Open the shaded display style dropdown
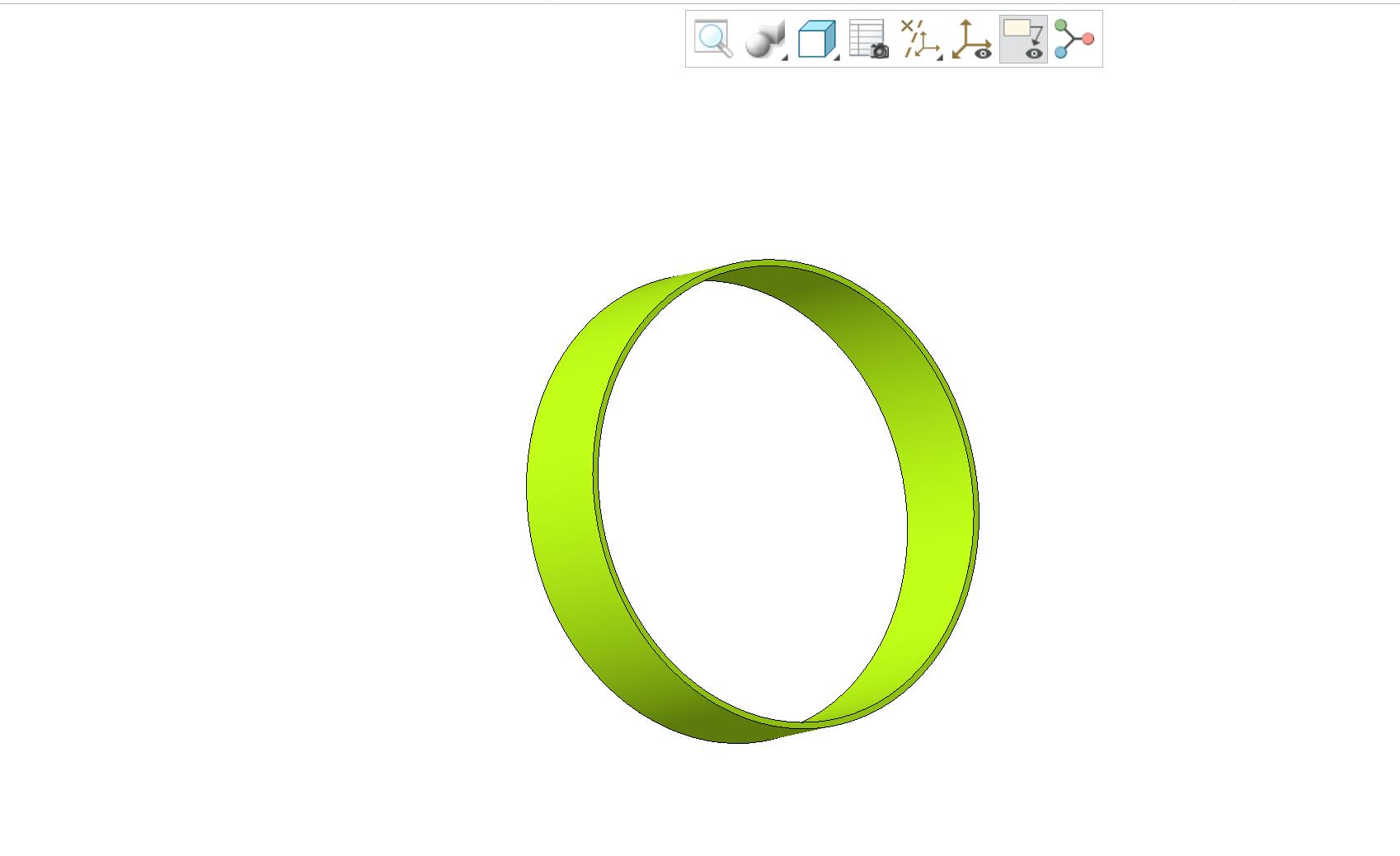Viewport: 1400px width, 856px height. [766, 39]
